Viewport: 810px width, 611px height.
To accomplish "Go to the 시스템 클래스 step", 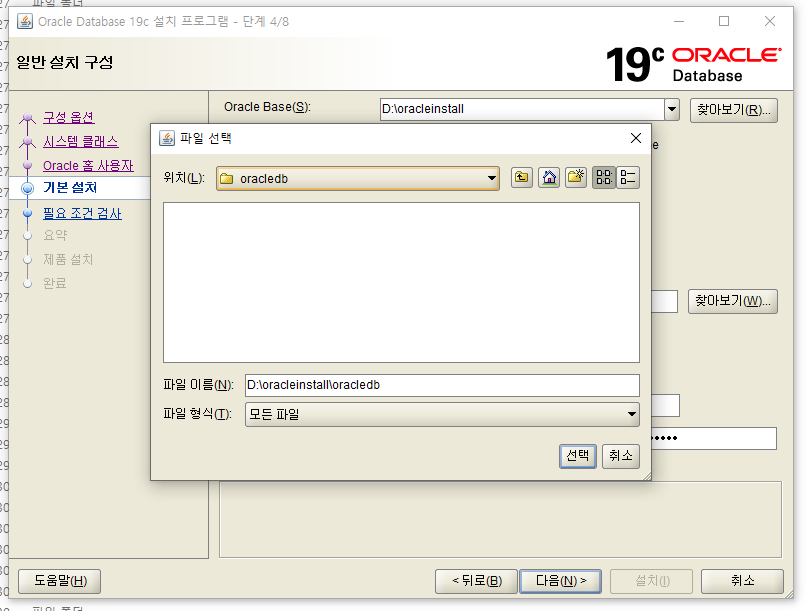I will 81,142.
